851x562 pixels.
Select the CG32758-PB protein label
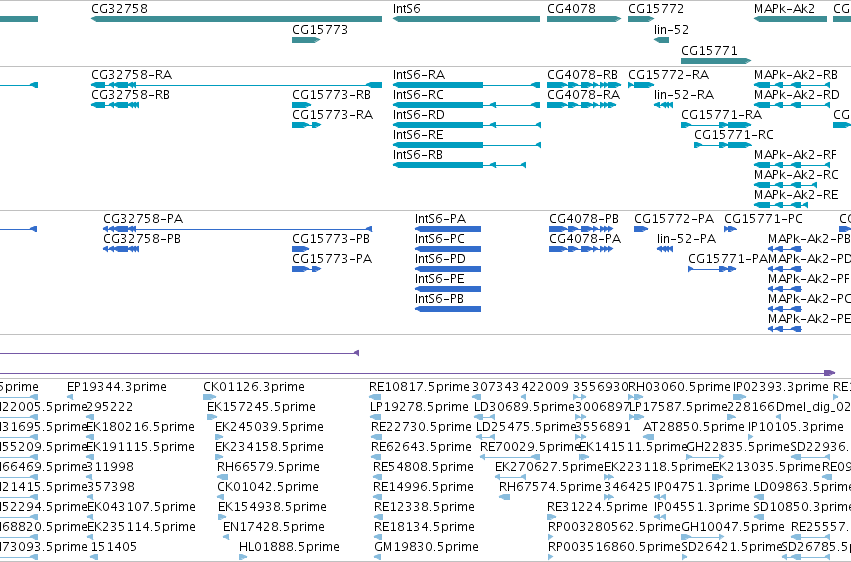click(142, 239)
